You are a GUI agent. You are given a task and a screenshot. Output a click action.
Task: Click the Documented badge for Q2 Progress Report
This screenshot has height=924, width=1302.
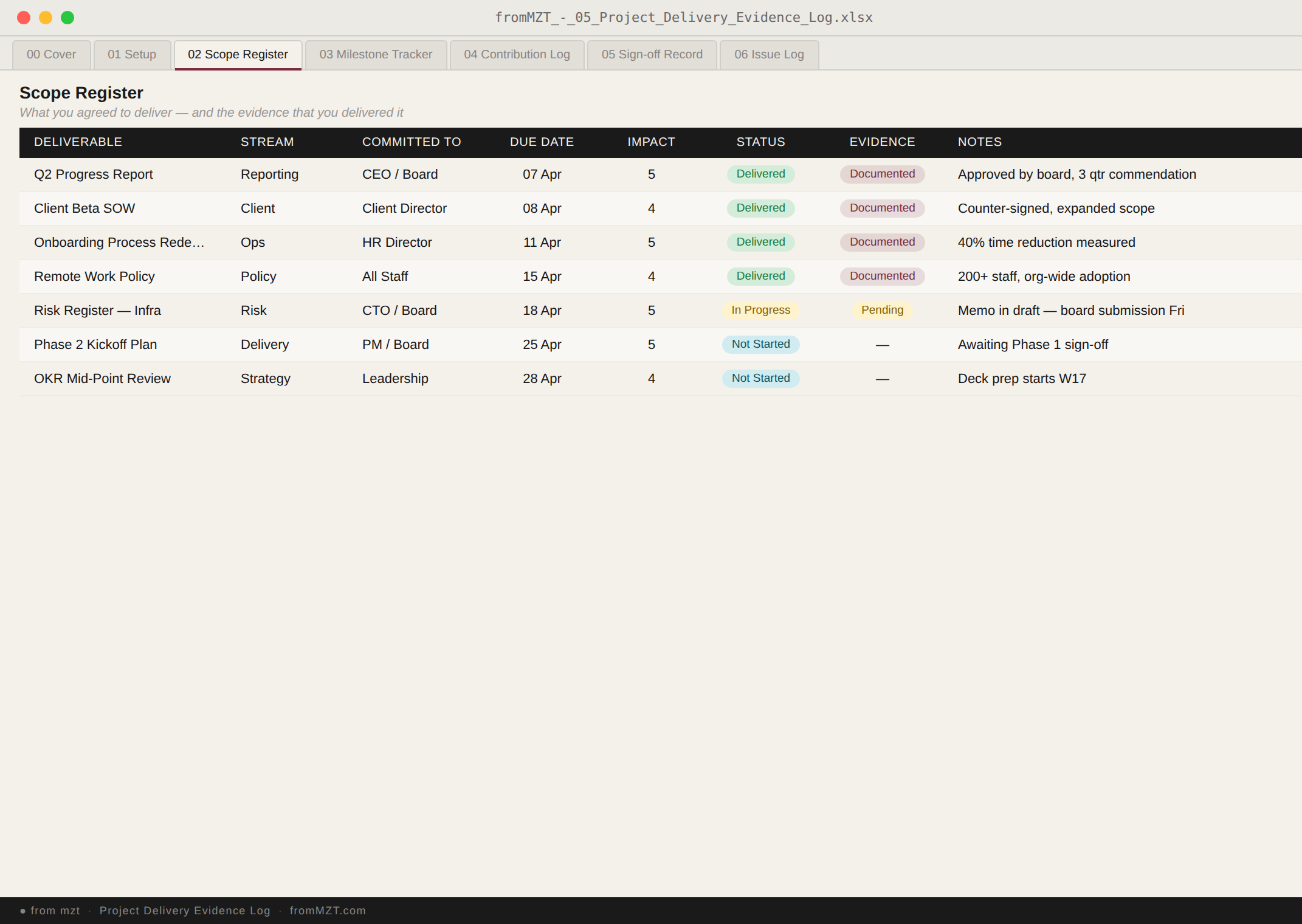(882, 174)
